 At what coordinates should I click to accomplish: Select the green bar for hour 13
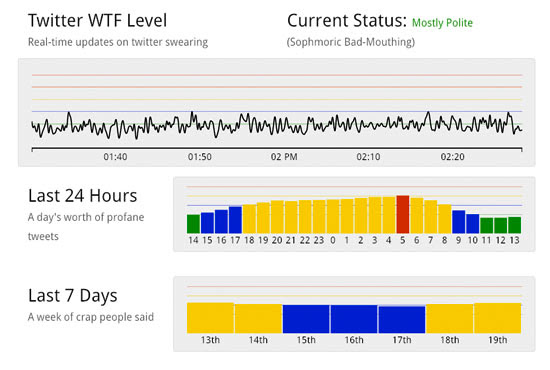(x=515, y=226)
